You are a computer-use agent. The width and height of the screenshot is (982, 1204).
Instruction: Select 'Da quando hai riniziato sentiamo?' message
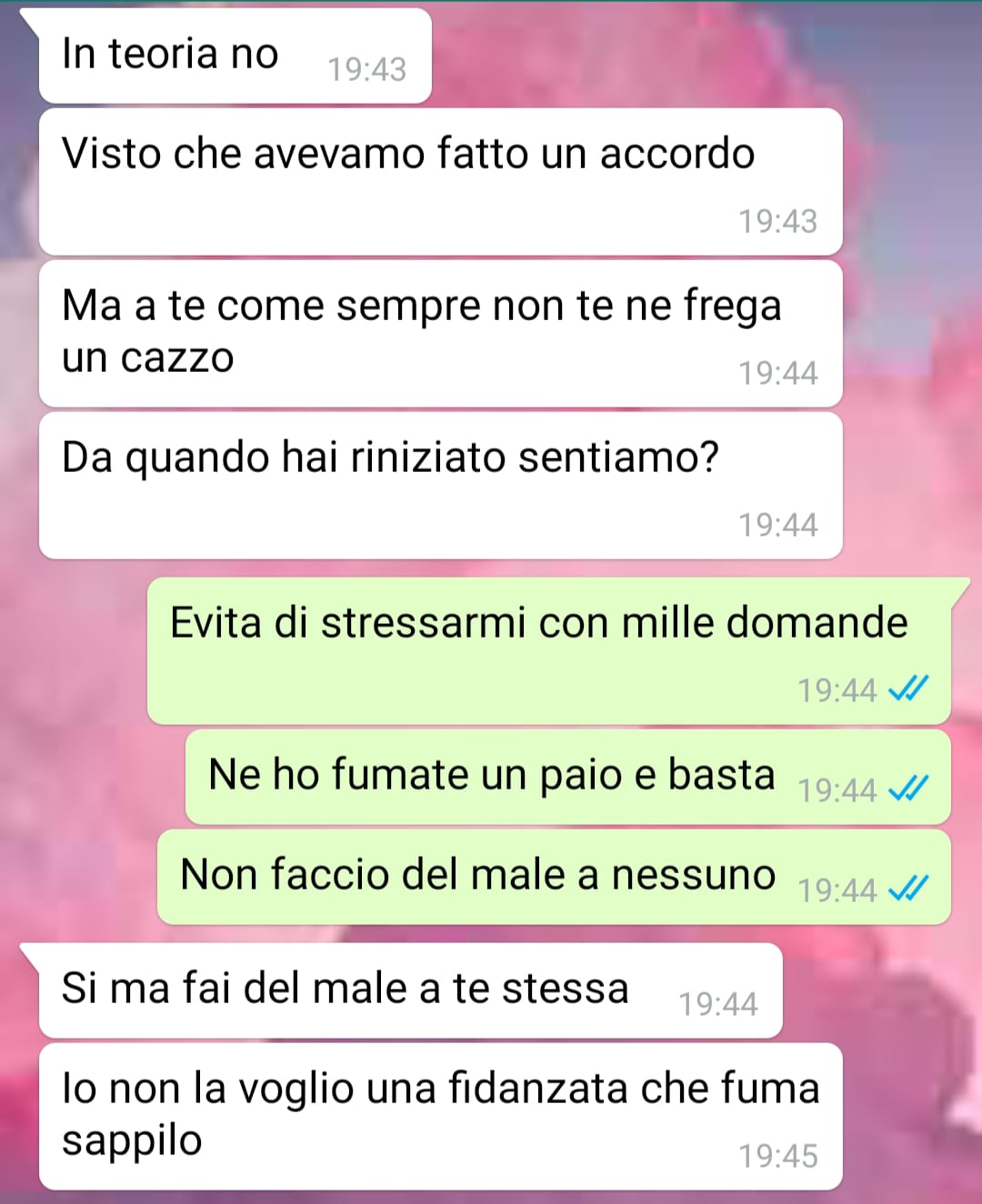pyautogui.click(x=441, y=486)
